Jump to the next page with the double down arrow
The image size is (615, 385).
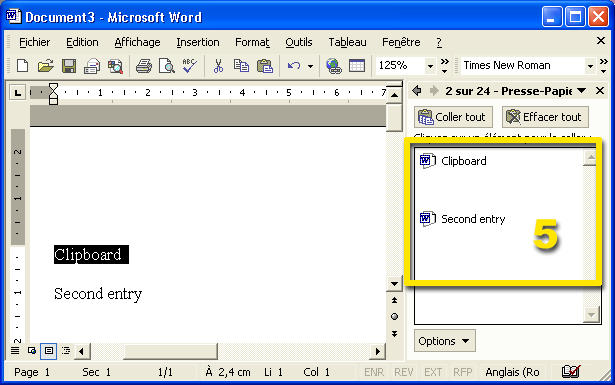(x=395, y=334)
